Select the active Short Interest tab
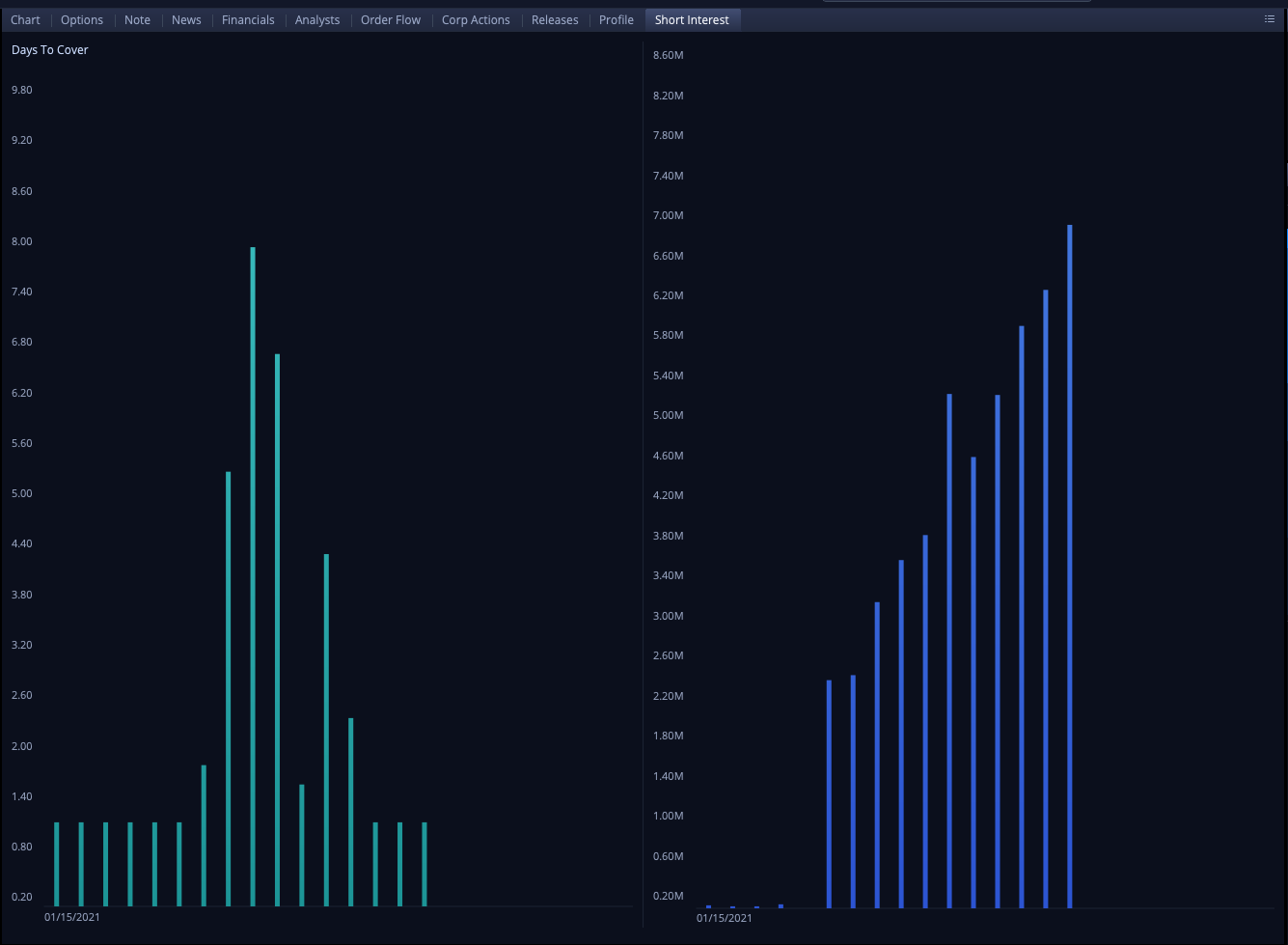Screen dimensions: 1288x945 coord(692,19)
